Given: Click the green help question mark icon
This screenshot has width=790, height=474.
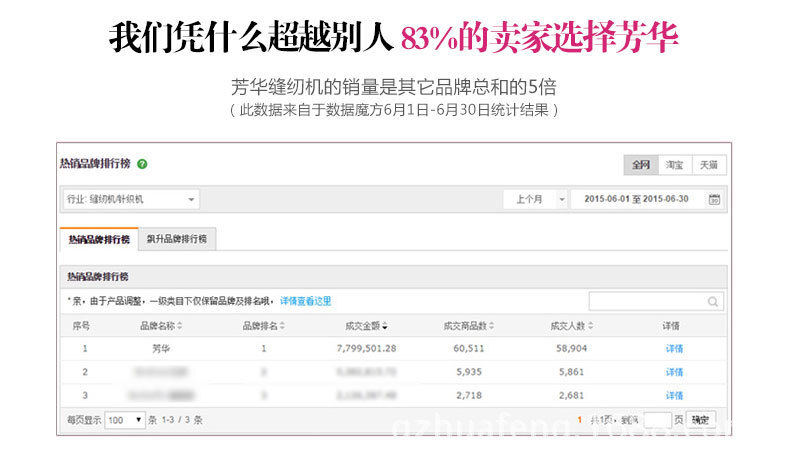Looking at the screenshot, I should point(142,164).
